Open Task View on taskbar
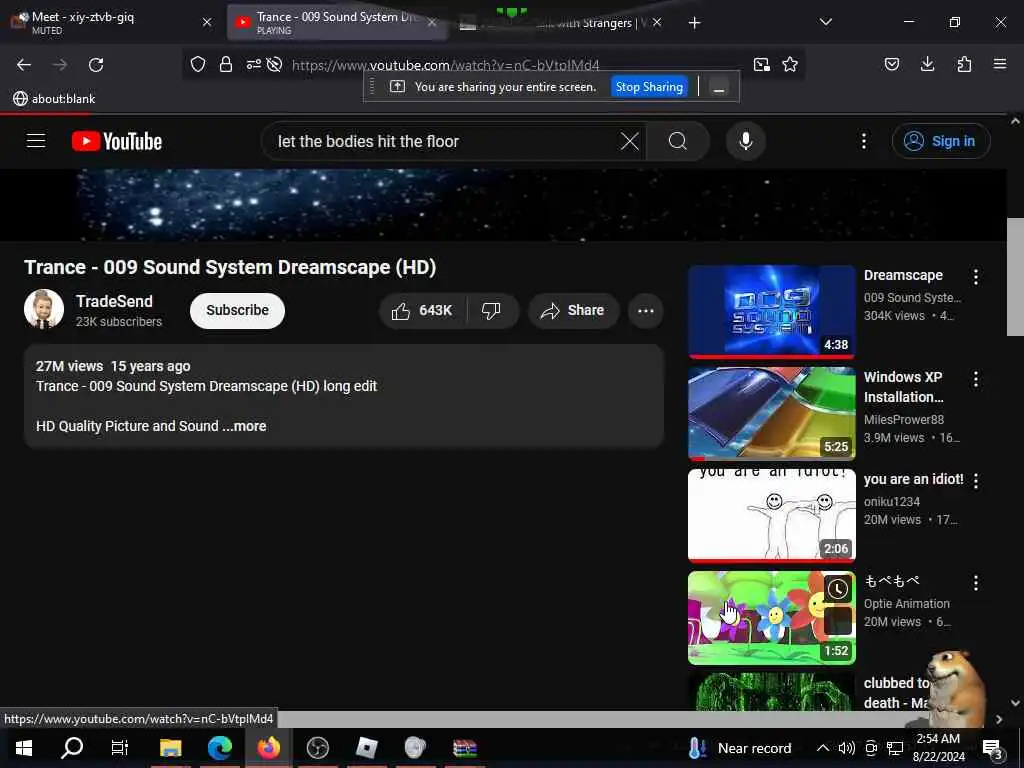Screen dimensions: 1024x768 [x=120, y=748]
